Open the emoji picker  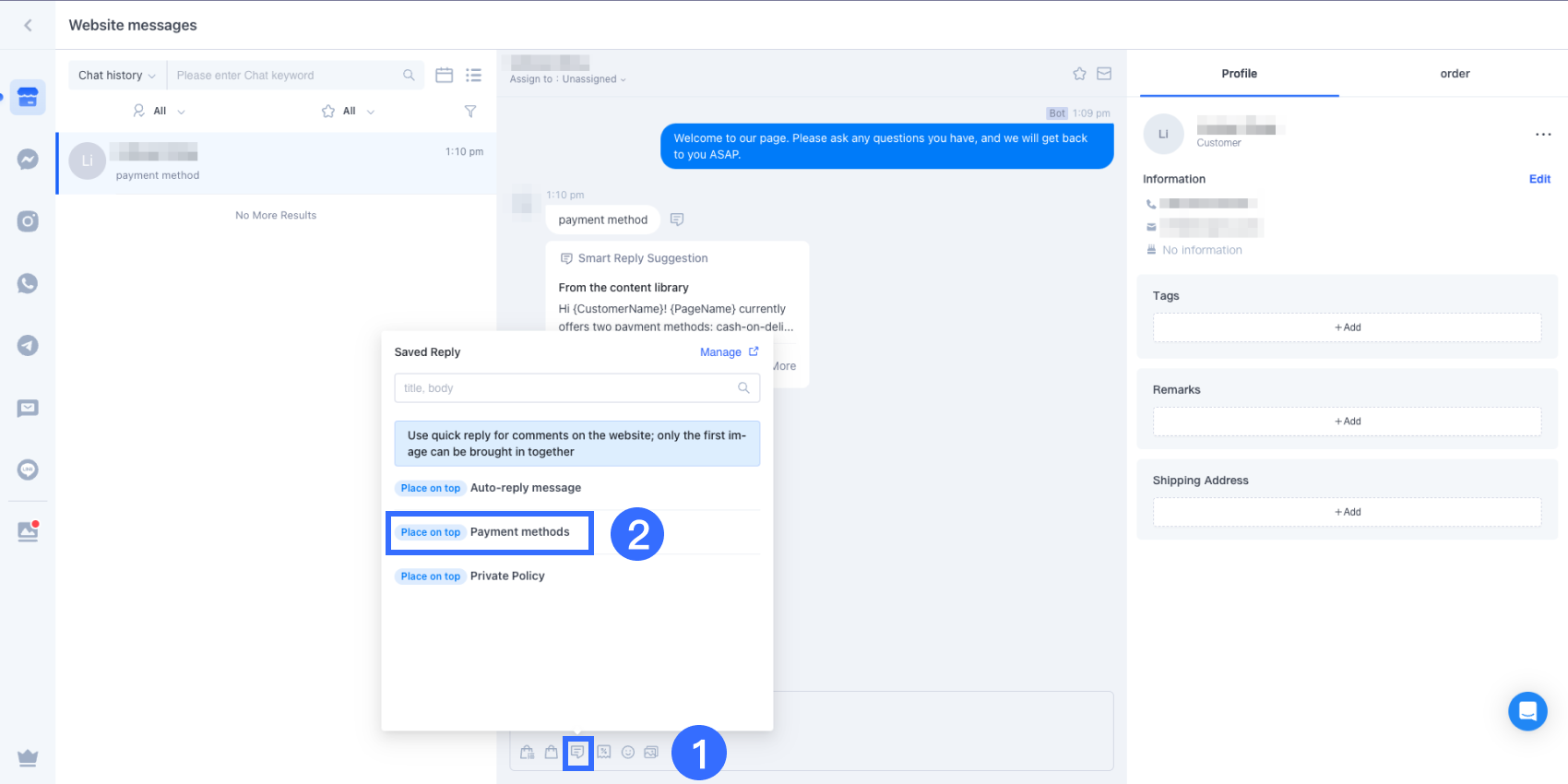pyautogui.click(x=628, y=752)
